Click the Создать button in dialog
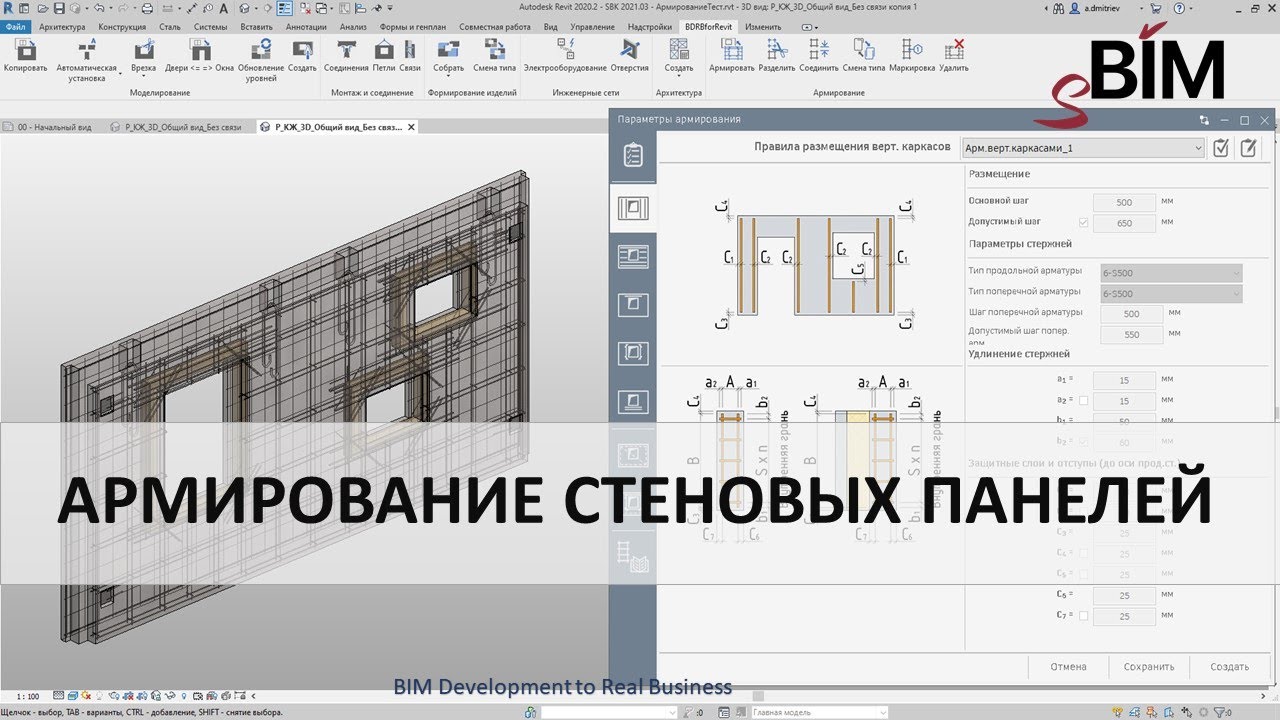This screenshot has width=1280, height=720. point(1229,667)
